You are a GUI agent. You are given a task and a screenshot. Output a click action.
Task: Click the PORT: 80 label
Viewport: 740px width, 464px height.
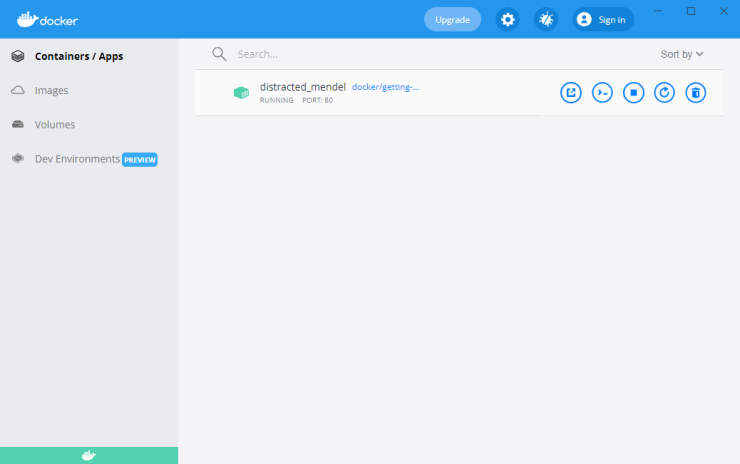(318, 100)
